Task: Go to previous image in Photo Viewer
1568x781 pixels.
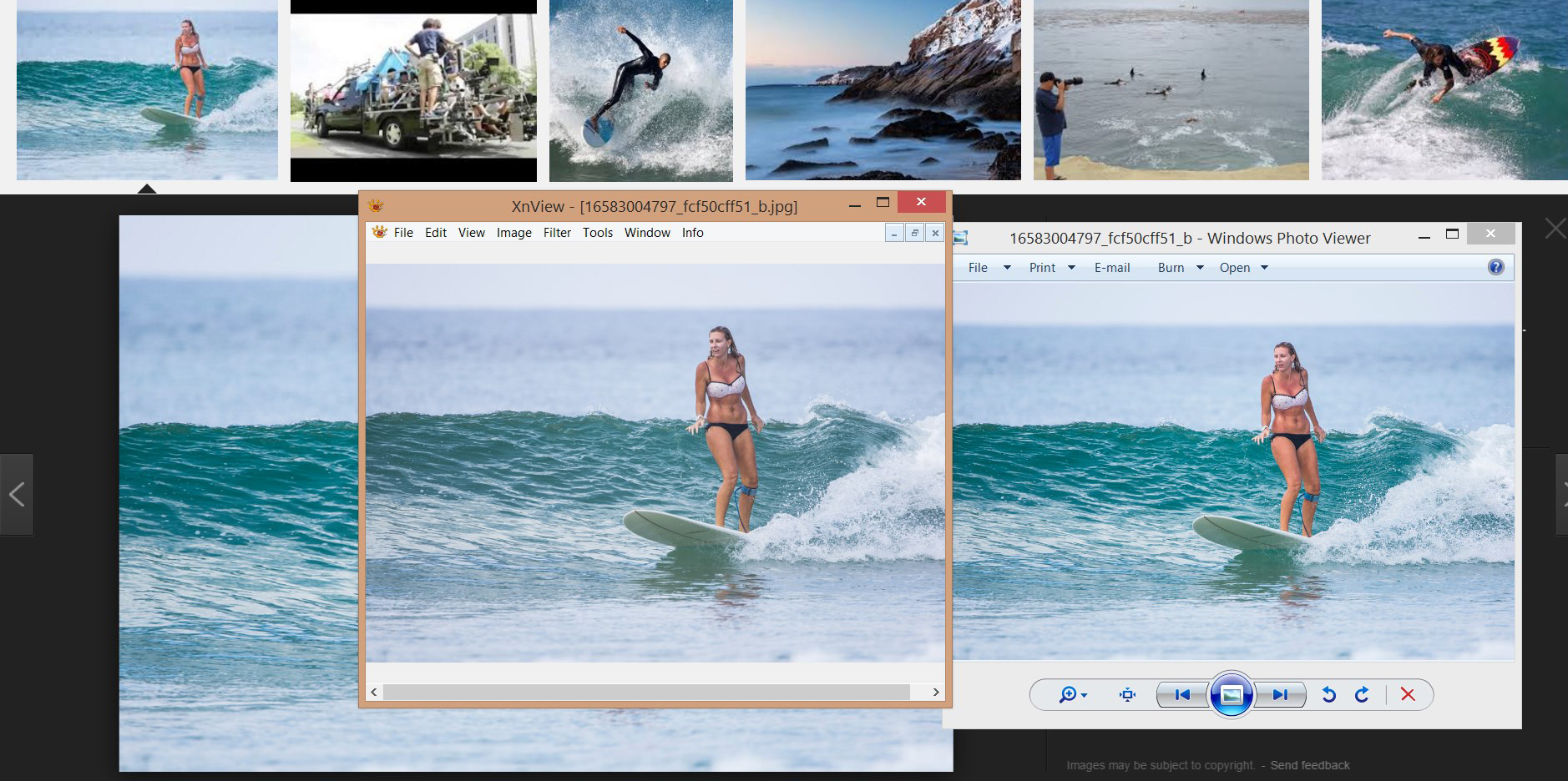Action: [x=1182, y=694]
